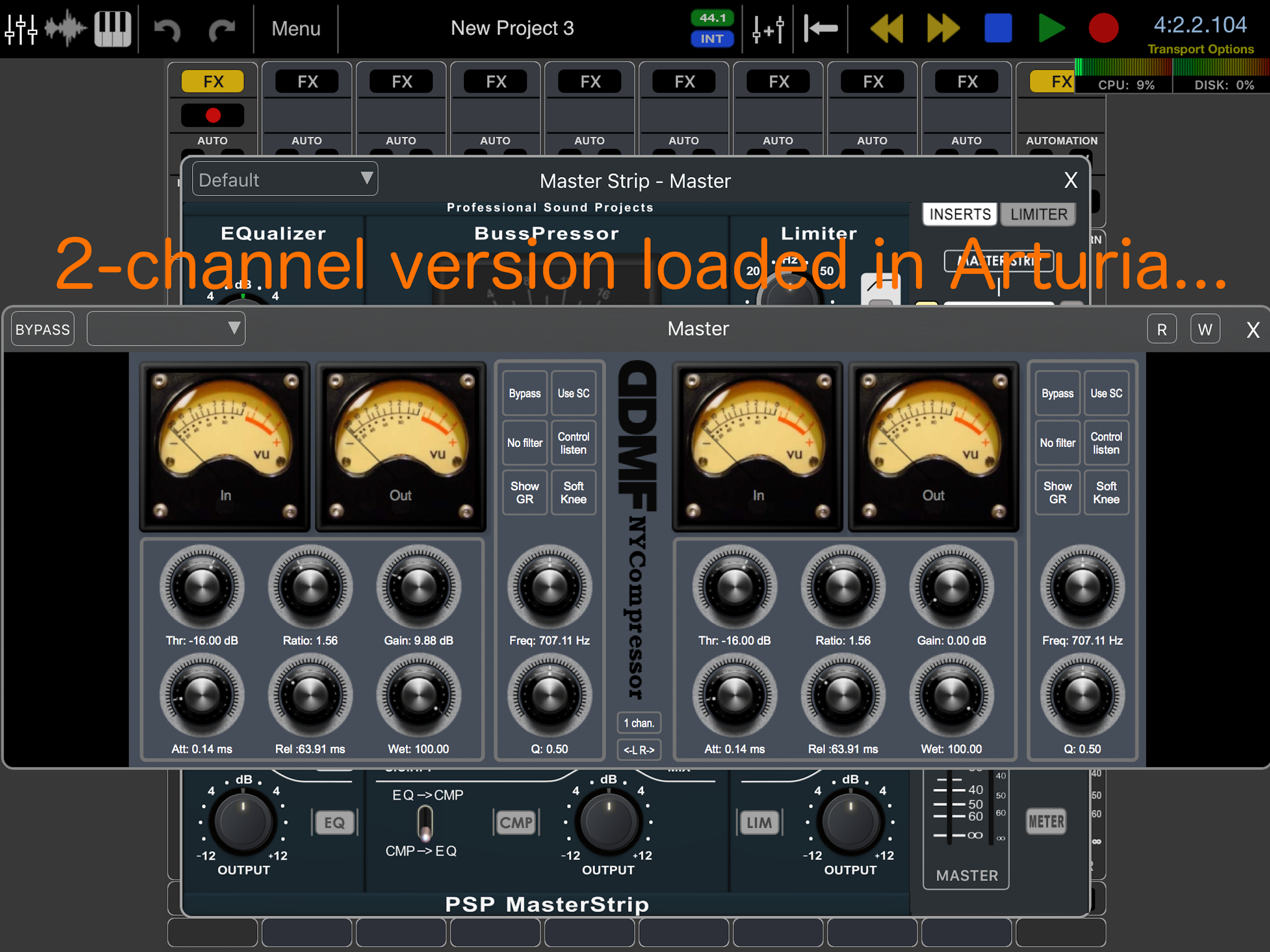The width and height of the screenshot is (1270, 952).
Task: Click the W automation write button
Action: click(x=1204, y=329)
